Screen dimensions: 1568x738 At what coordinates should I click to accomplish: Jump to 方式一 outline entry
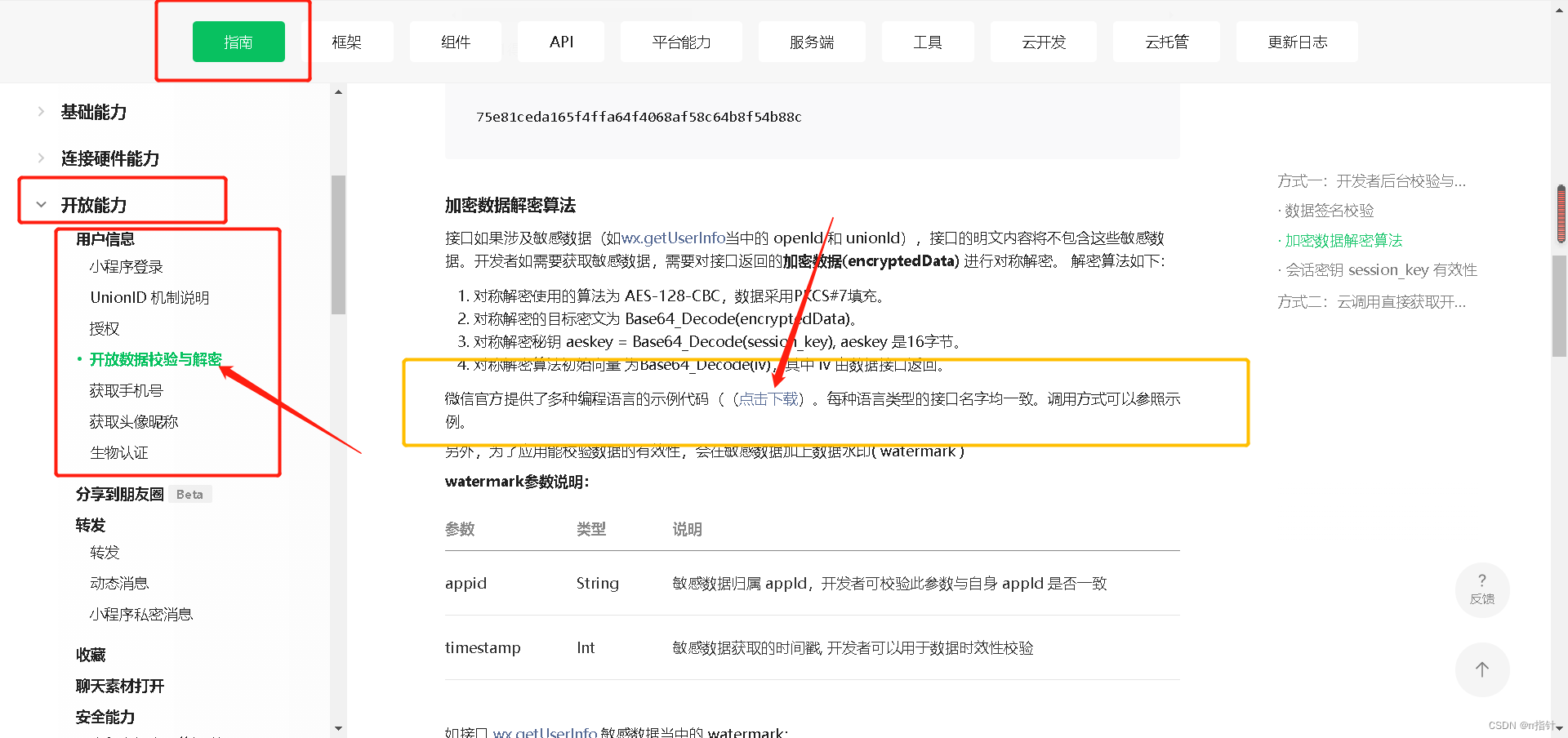[x=1372, y=181]
